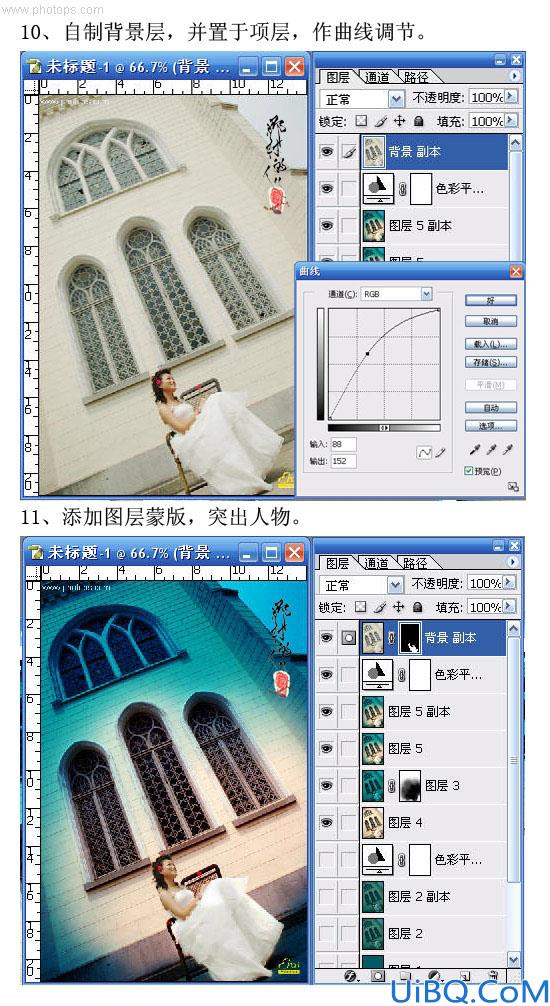
Task: Click the delete layer trash icon
Action: pyautogui.click(x=493, y=976)
